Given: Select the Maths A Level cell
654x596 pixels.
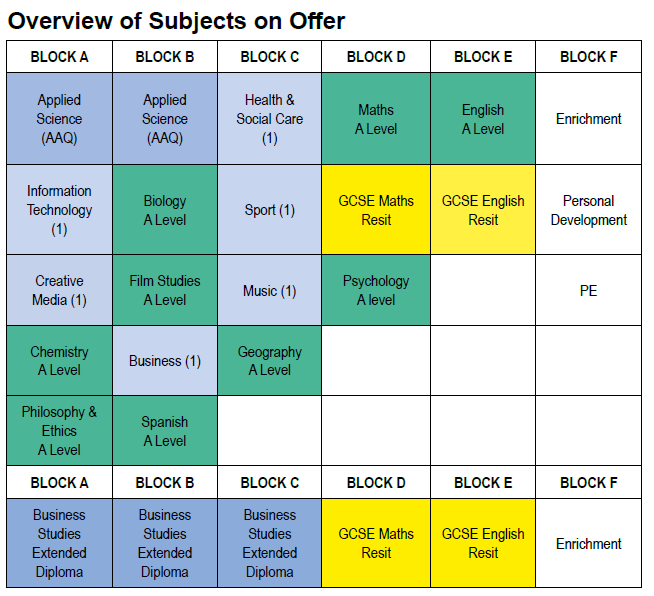Looking at the screenshot, I should click(x=376, y=119).
